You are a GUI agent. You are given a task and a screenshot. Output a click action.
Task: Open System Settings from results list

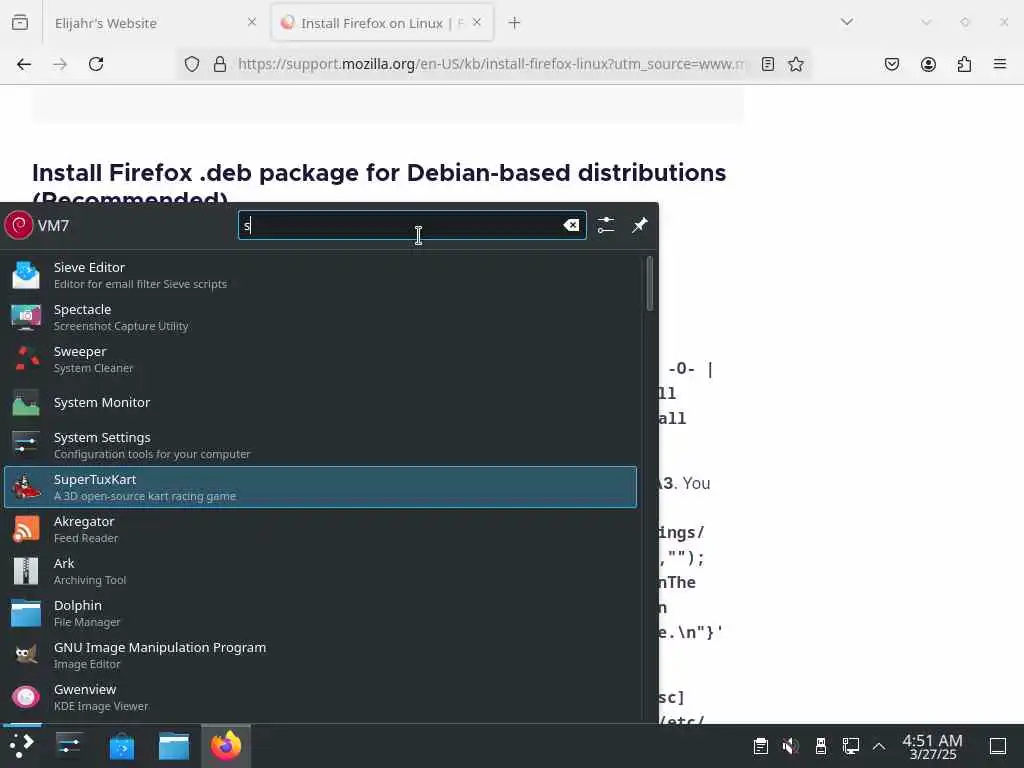pyautogui.click(x=320, y=445)
